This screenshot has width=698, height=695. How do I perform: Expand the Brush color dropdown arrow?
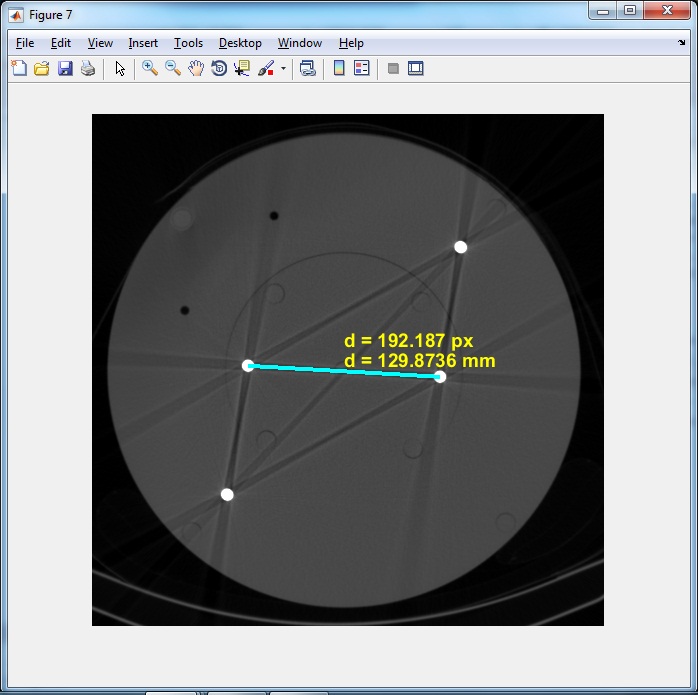pos(283,70)
